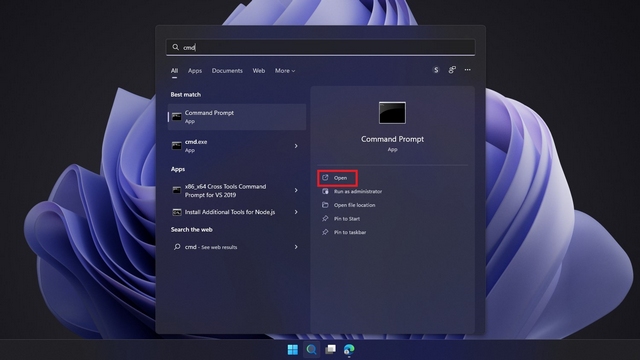Click the cmd.exe app icon
This screenshot has width=640, height=360.
coord(176,146)
